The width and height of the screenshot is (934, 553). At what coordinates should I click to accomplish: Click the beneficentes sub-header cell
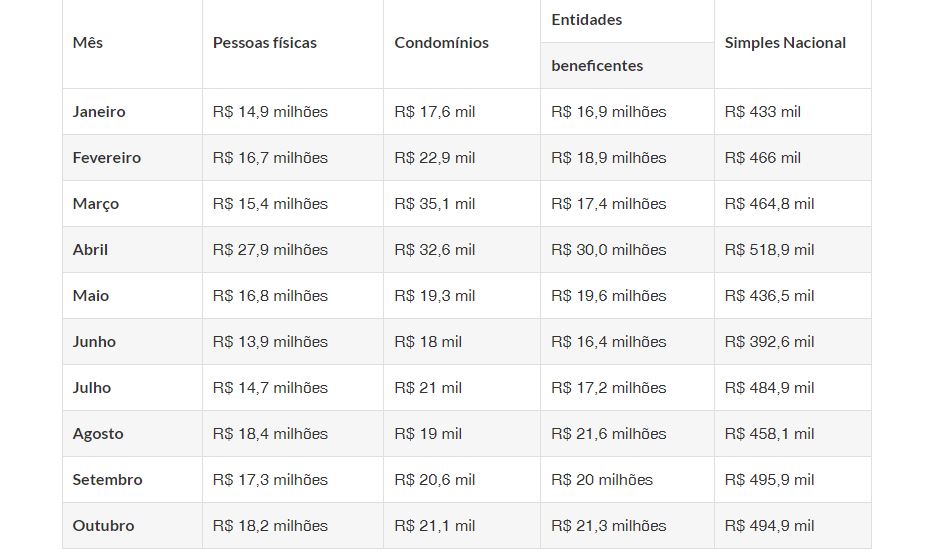597,66
